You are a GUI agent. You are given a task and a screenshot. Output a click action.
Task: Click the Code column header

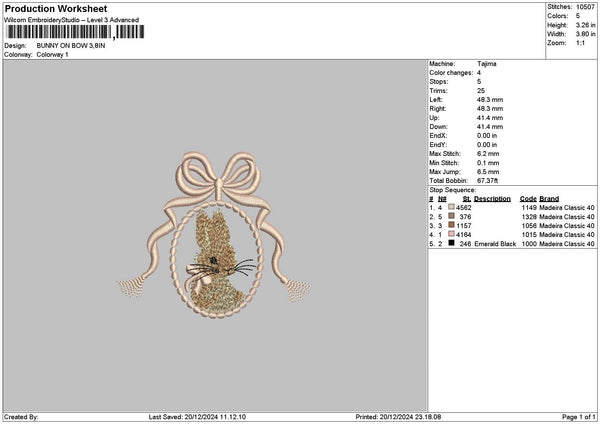point(528,198)
